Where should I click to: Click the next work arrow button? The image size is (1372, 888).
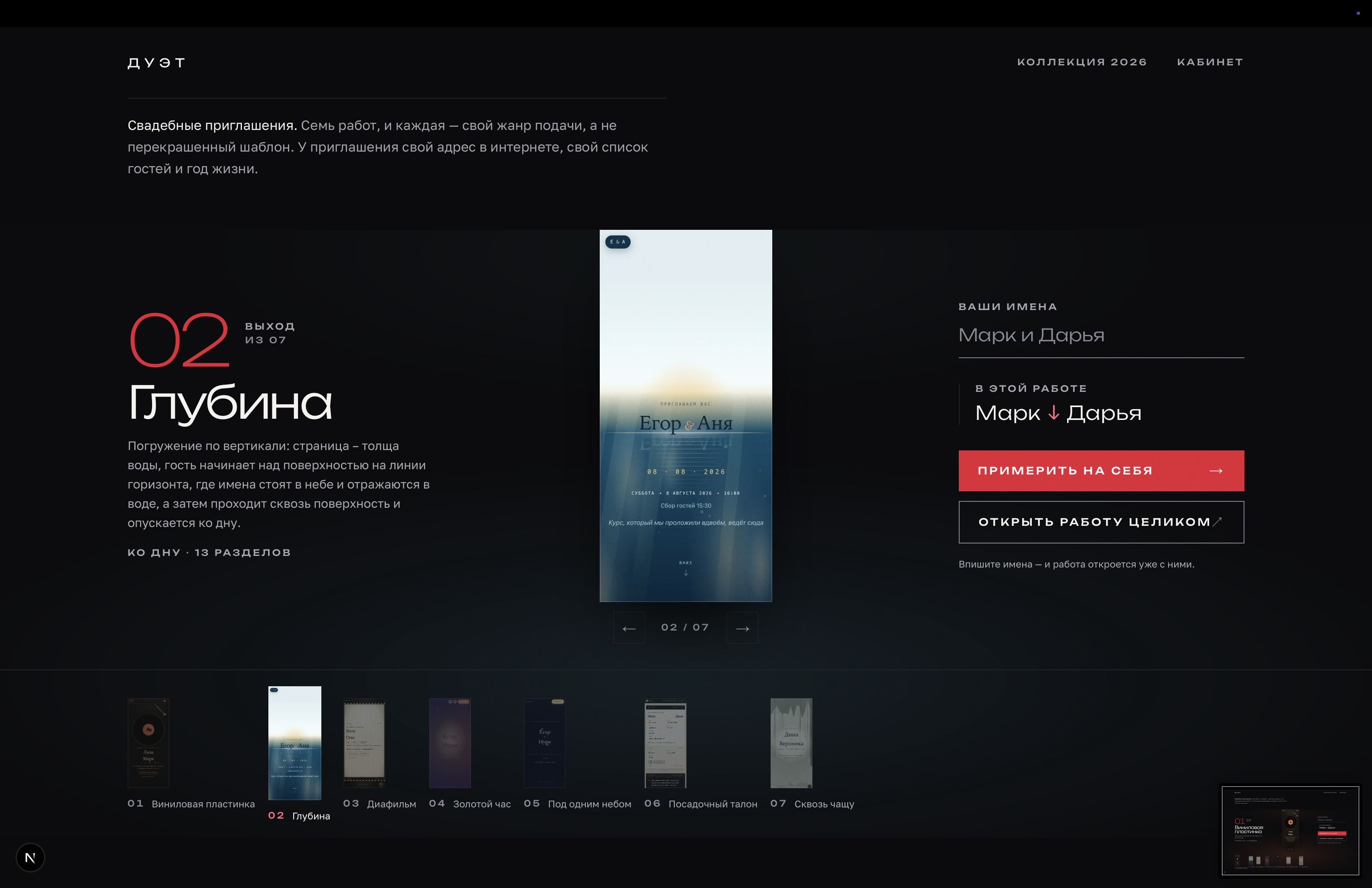tap(743, 628)
